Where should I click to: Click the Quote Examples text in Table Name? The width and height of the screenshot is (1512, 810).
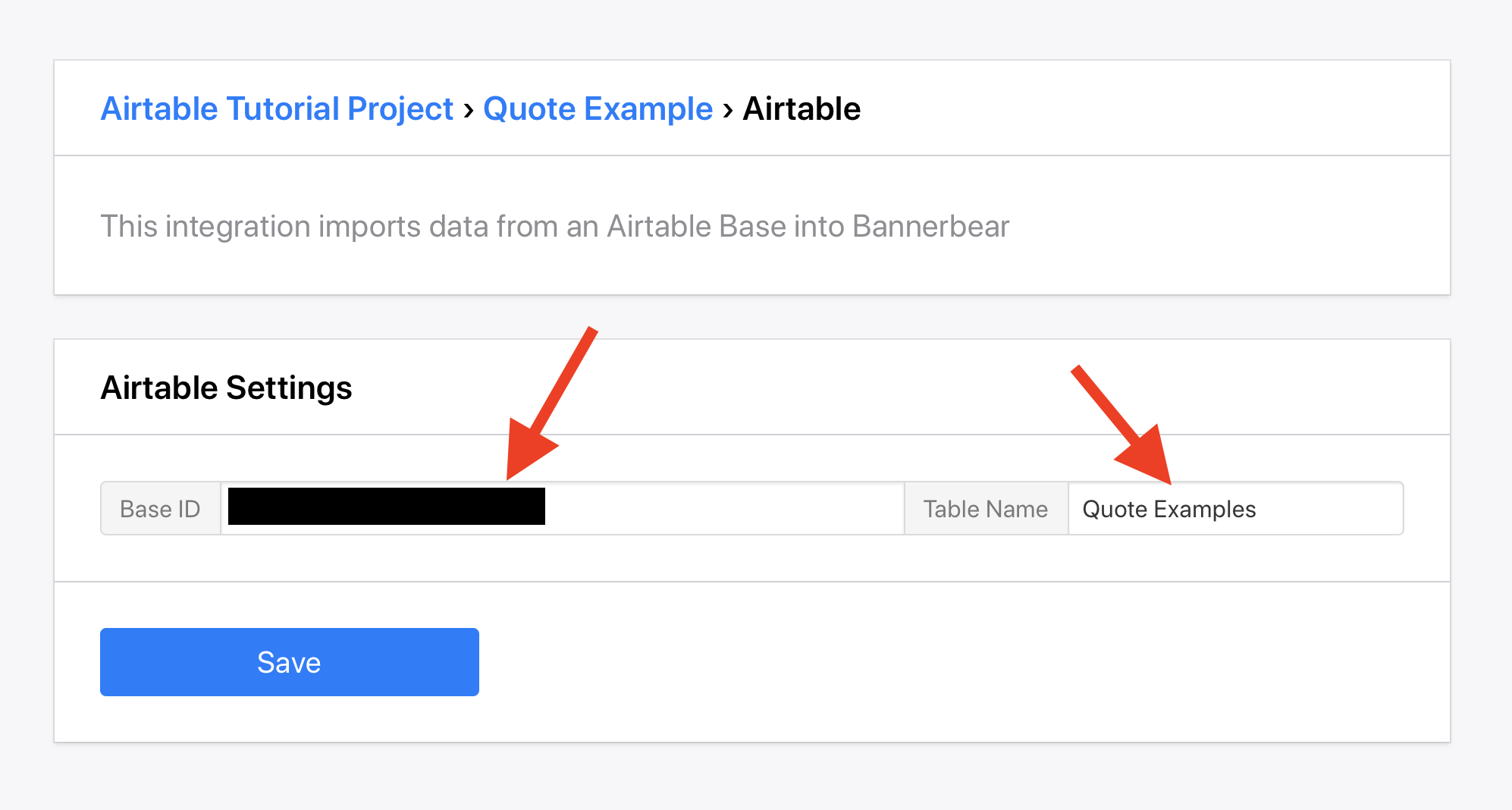[1169, 509]
